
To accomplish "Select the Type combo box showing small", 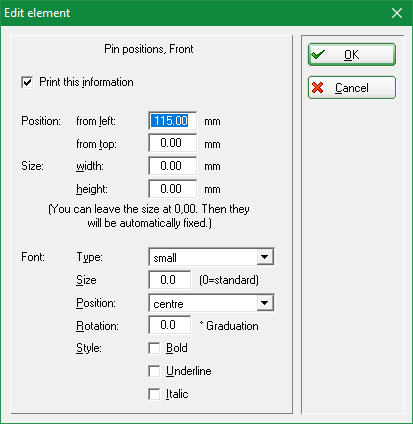I will 212,257.
